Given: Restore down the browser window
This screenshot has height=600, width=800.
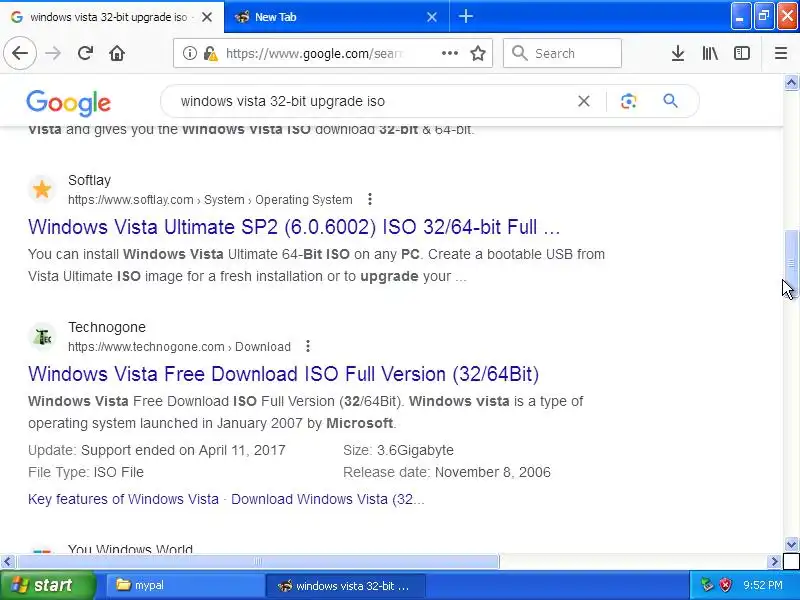Looking at the screenshot, I should tap(763, 16).
